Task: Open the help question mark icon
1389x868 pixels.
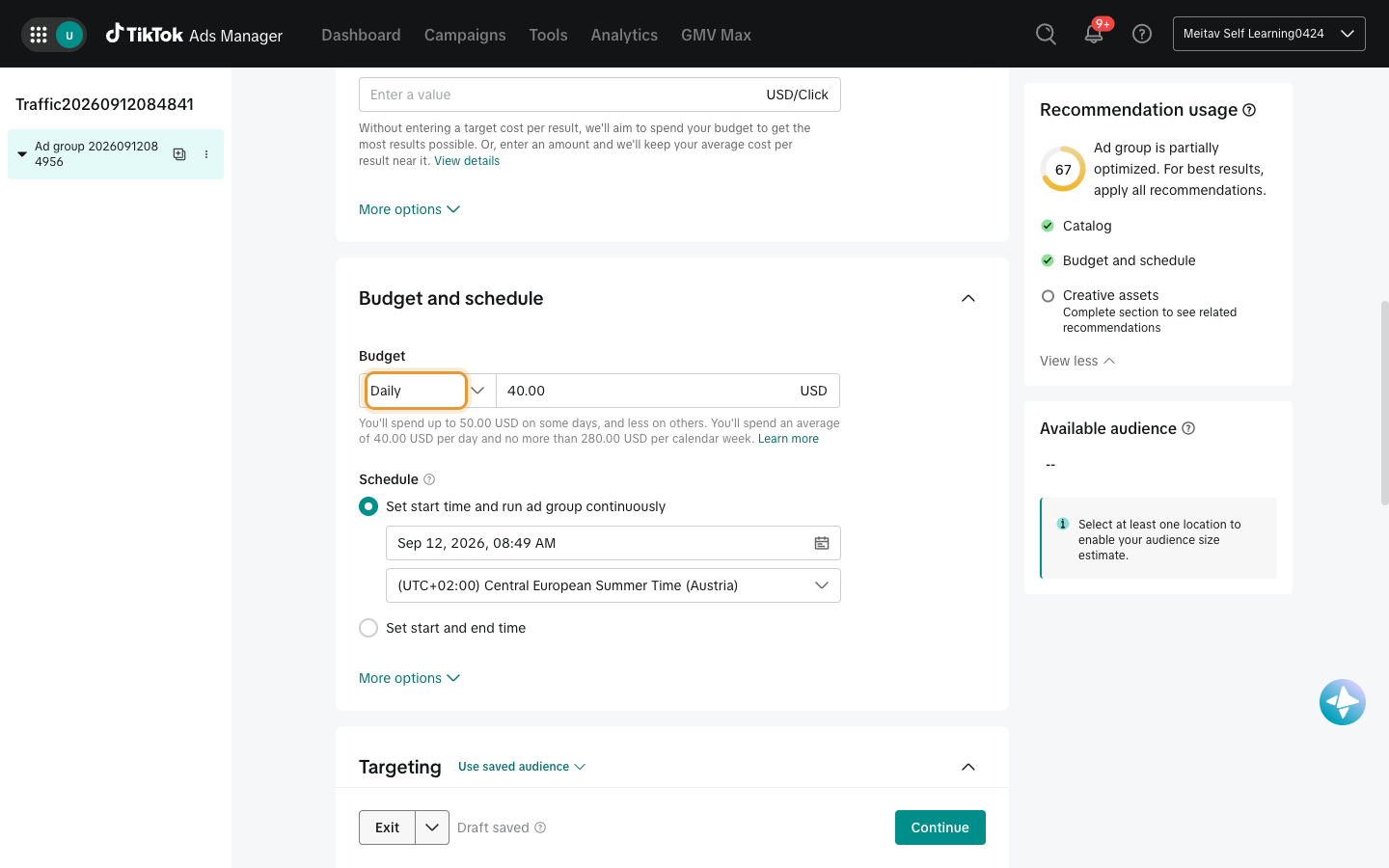Action: click(x=1142, y=35)
